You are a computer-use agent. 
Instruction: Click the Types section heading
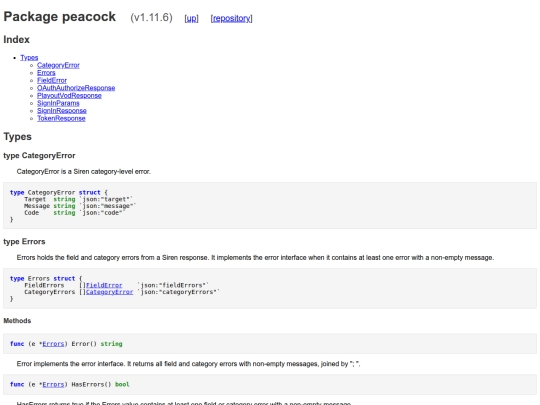point(18,137)
